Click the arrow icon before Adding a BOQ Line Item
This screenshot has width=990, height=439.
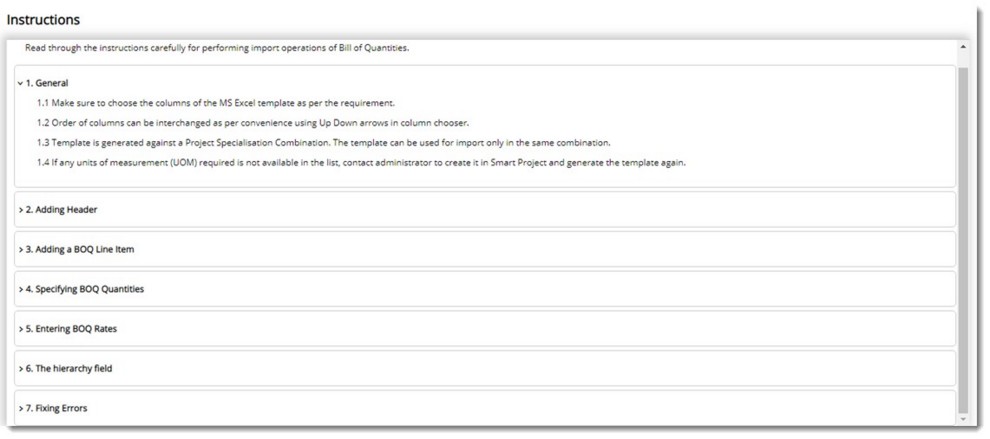click(21, 249)
